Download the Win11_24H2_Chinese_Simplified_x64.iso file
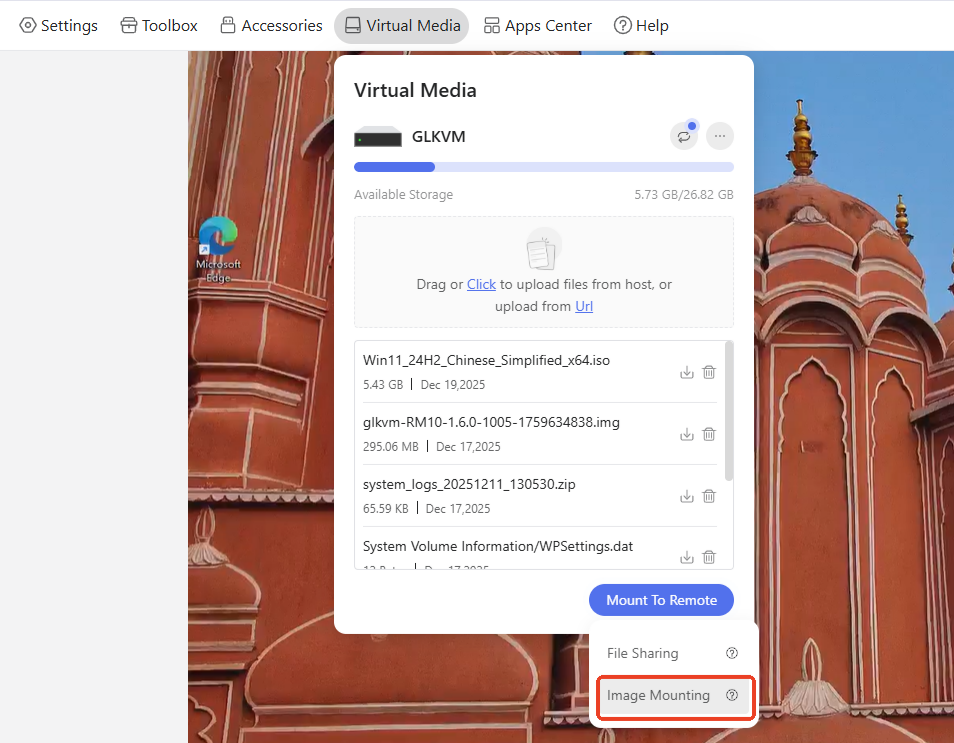The image size is (954, 743). 687,372
